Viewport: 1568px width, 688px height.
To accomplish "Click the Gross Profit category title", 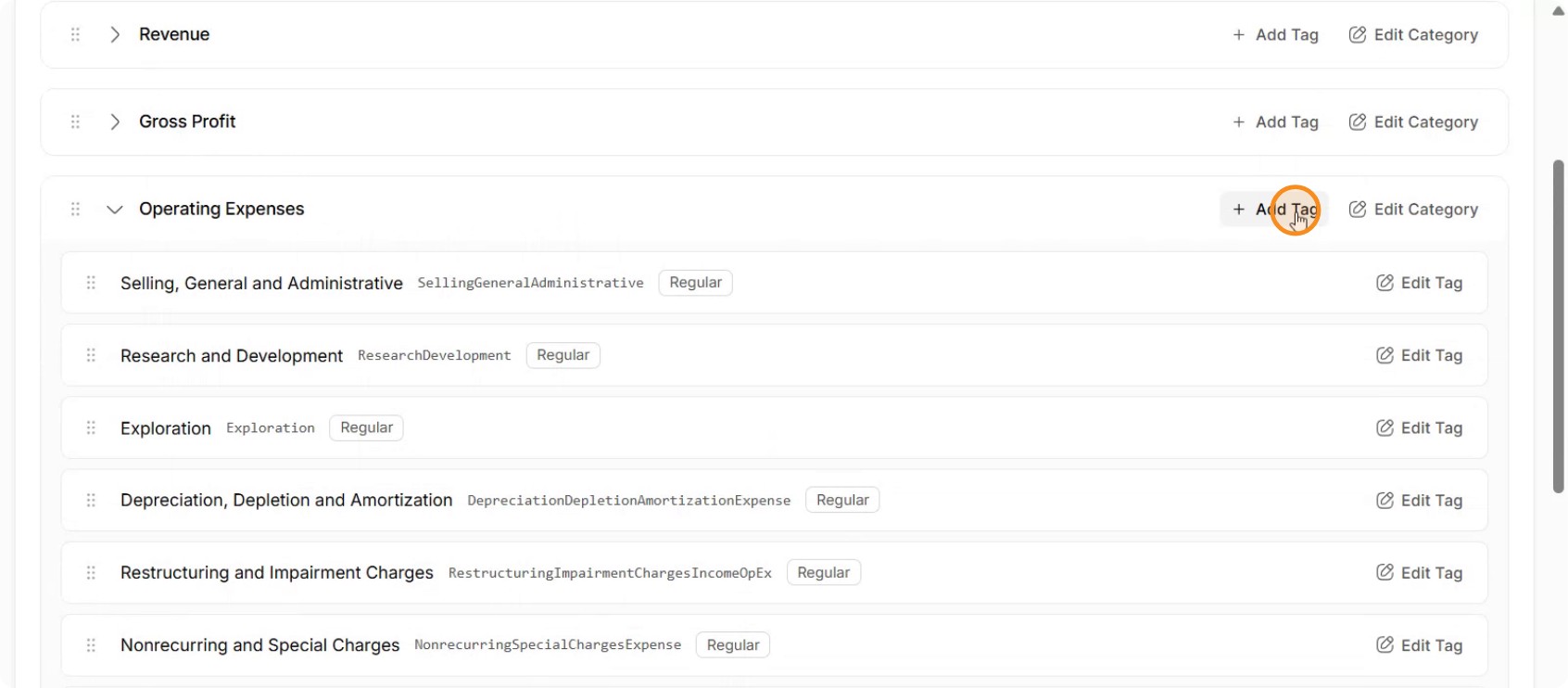I will pos(187,121).
